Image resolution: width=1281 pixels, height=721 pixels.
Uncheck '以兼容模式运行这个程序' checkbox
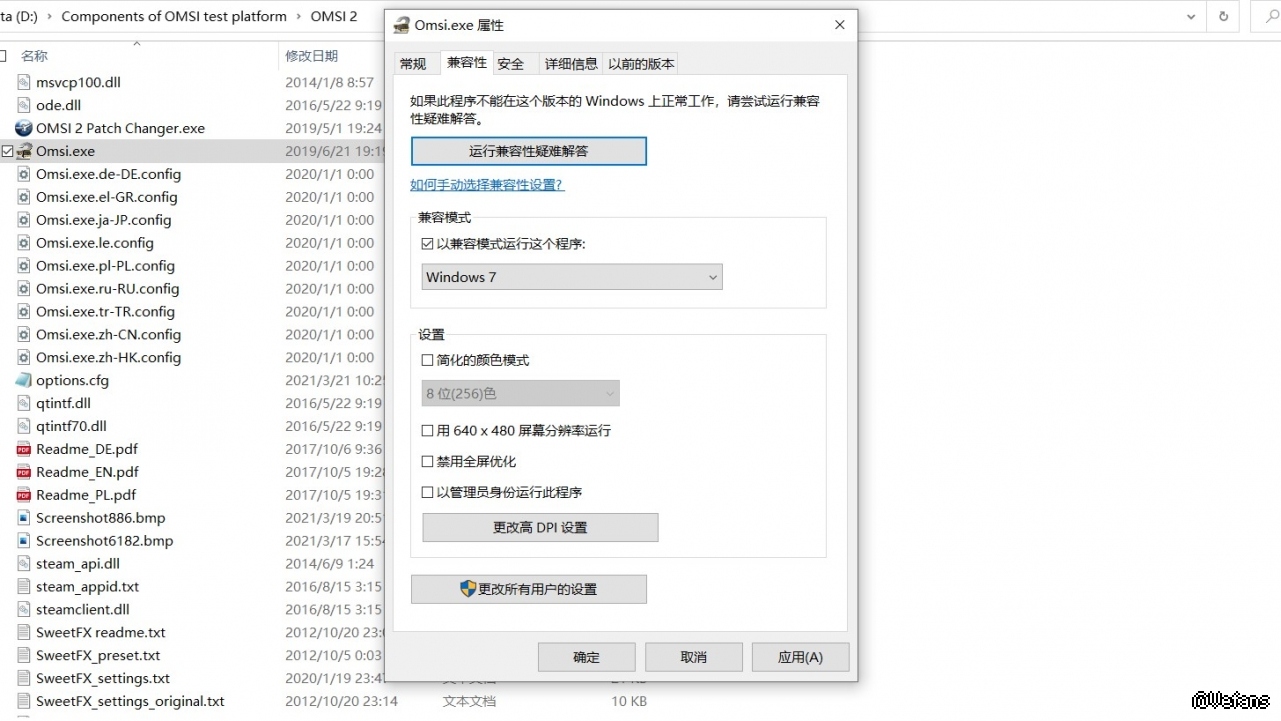[428, 244]
